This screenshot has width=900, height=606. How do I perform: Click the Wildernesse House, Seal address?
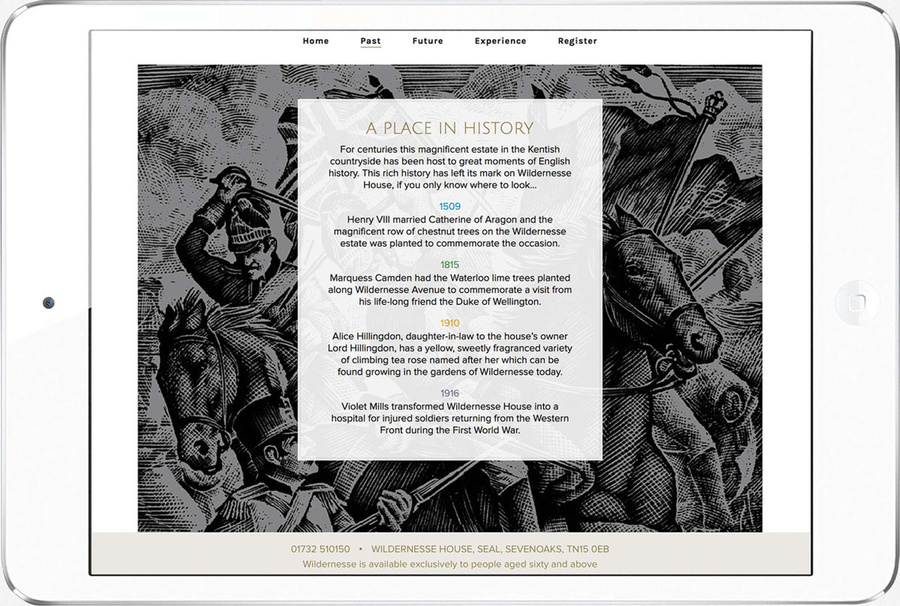(490, 549)
